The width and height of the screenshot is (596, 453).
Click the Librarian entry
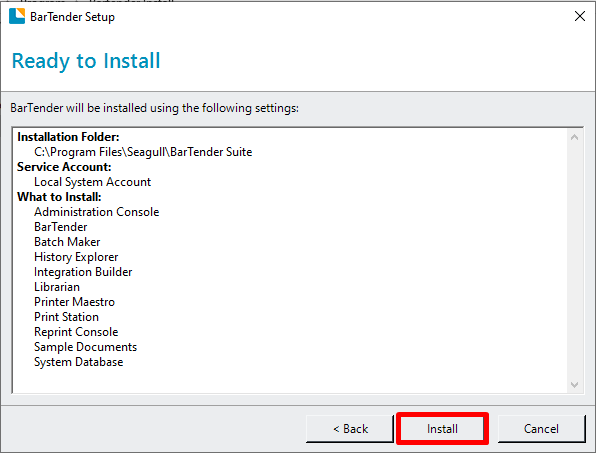pos(57,287)
